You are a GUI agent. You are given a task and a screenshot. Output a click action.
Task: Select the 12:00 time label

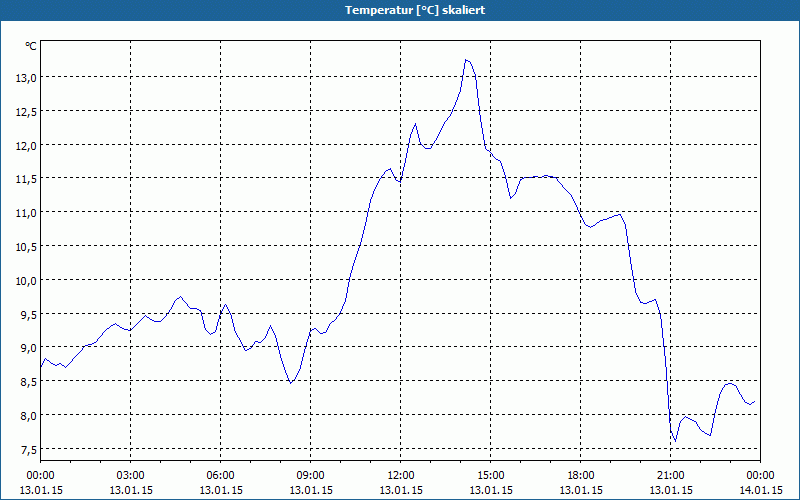(x=401, y=476)
